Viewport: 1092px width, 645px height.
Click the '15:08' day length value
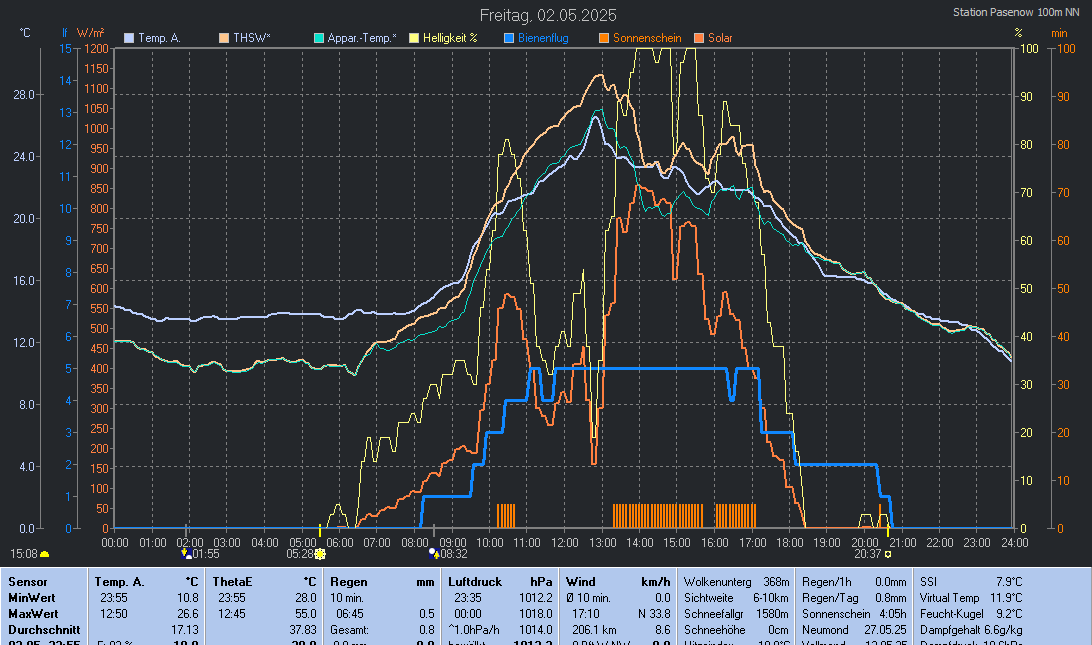coord(24,554)
